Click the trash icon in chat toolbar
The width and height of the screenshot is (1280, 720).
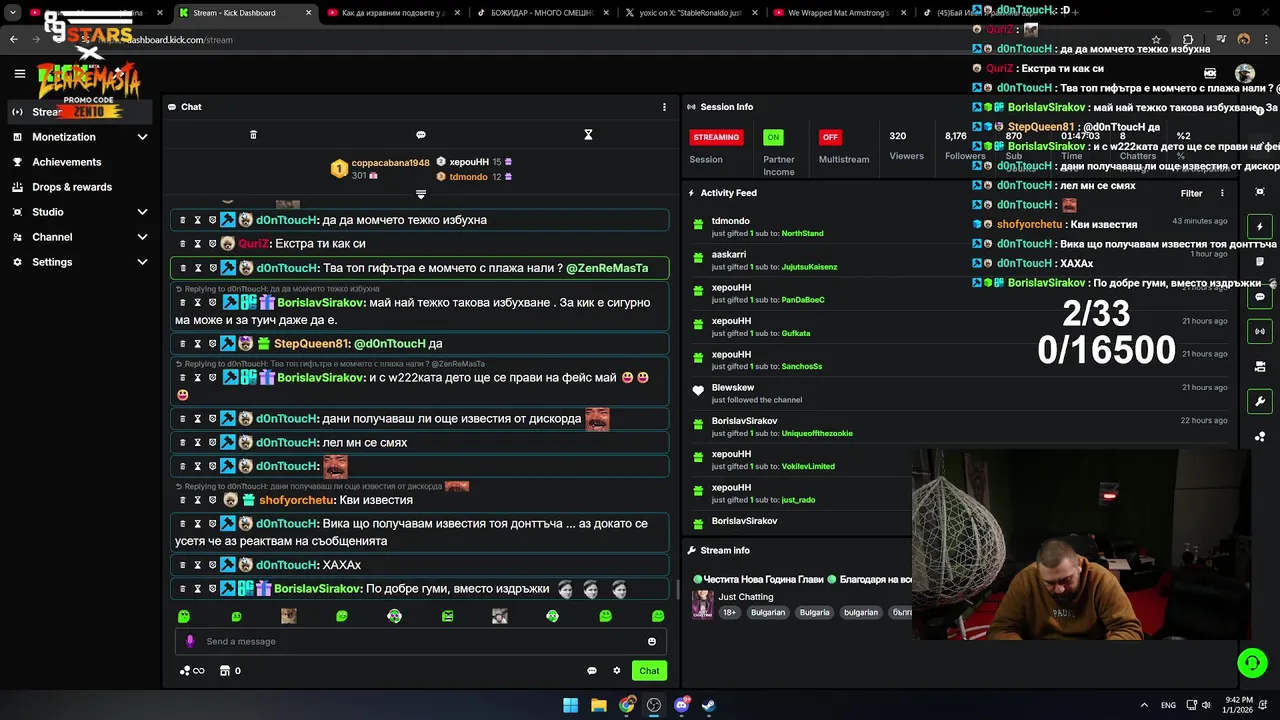(x=253, y=135)
